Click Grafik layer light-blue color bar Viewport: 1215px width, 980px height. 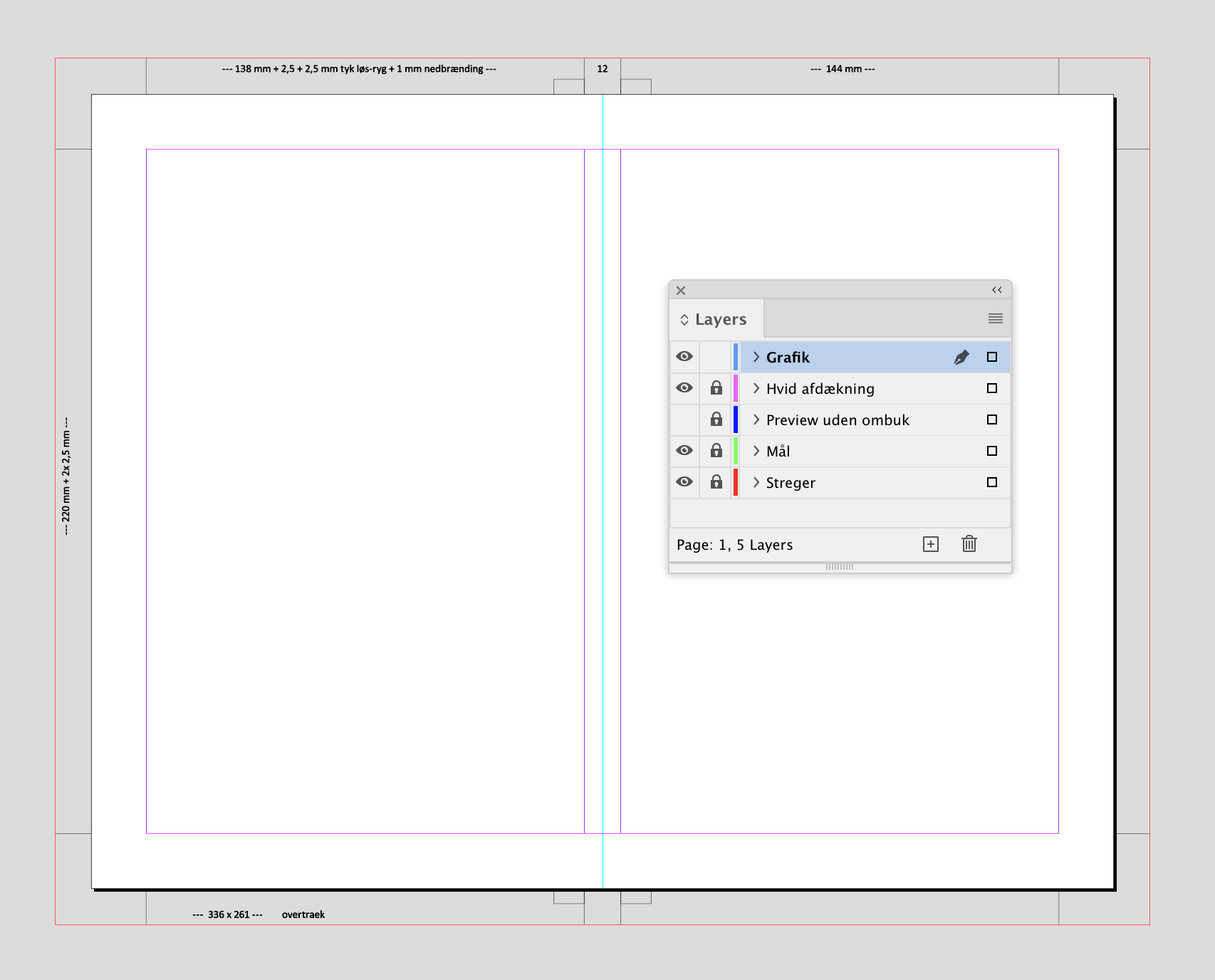click(736, 357)
